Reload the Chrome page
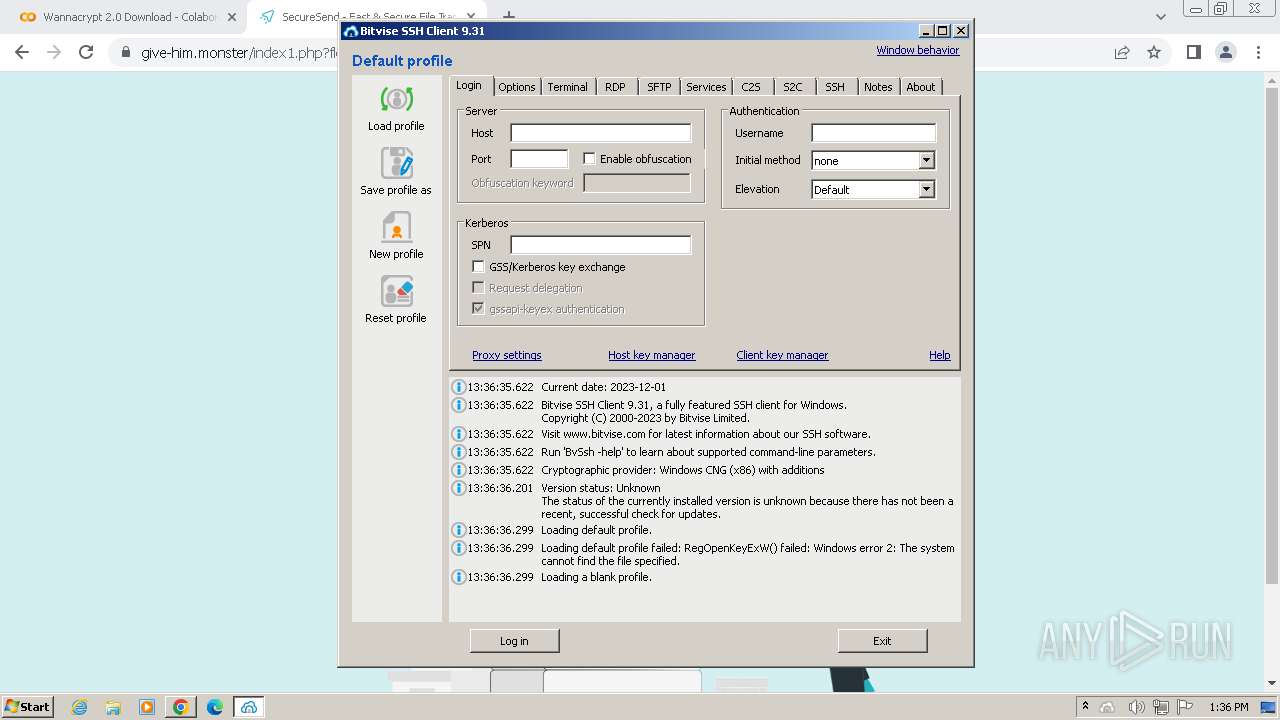Screen dimensions: 1280x720 (x=86, y=52)
